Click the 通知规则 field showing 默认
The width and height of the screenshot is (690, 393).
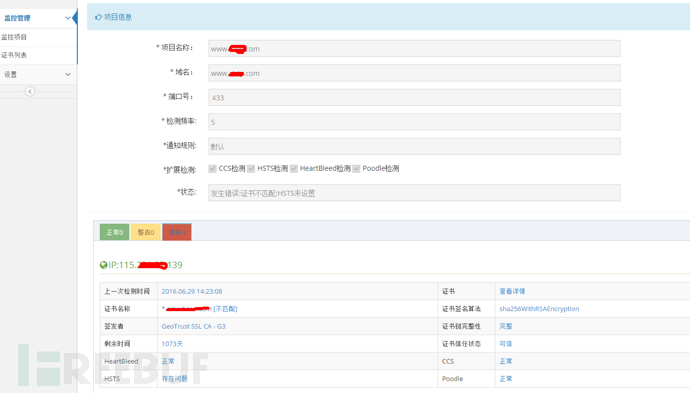(415, 146)
